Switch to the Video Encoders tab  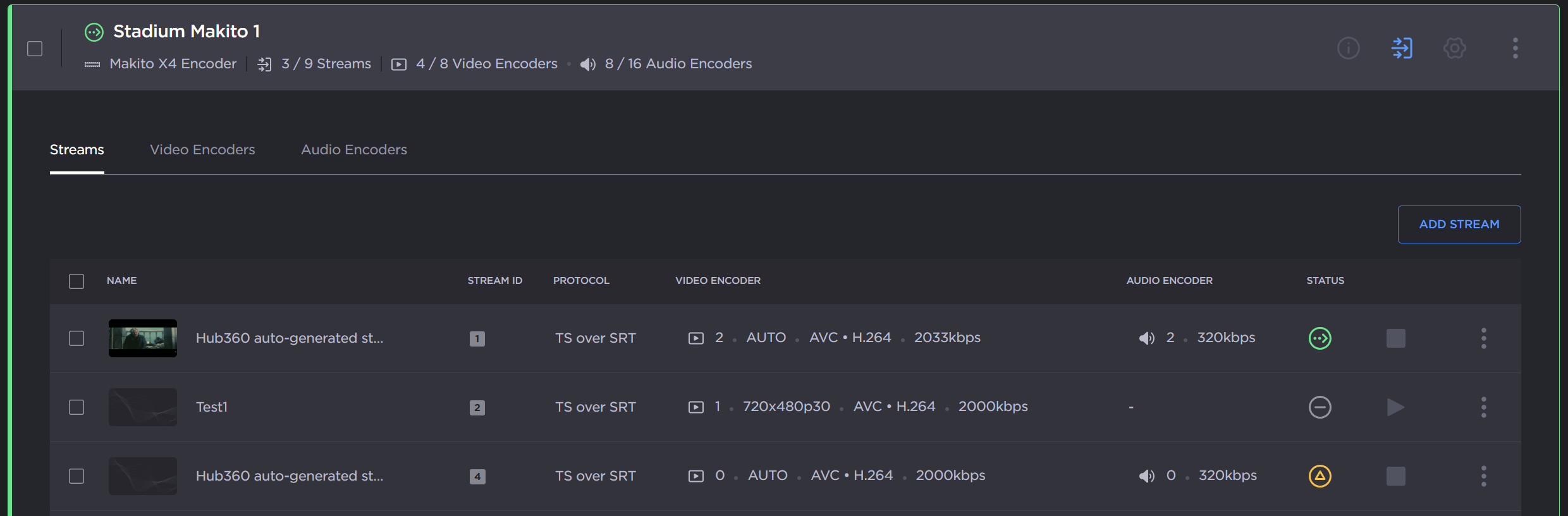click(202, 150)
